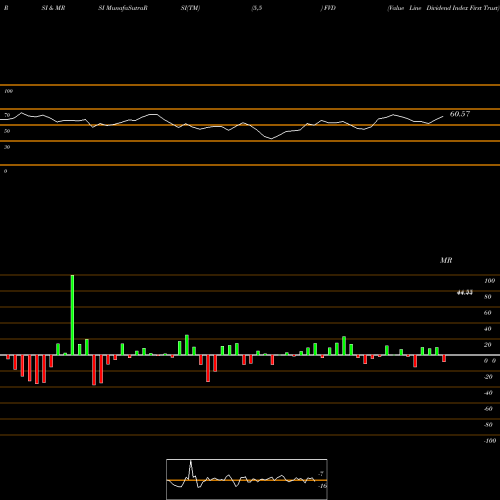Click the 'FVD' ticker symbol text
This screenshot has height=500, width=500.
pos(330,8)
